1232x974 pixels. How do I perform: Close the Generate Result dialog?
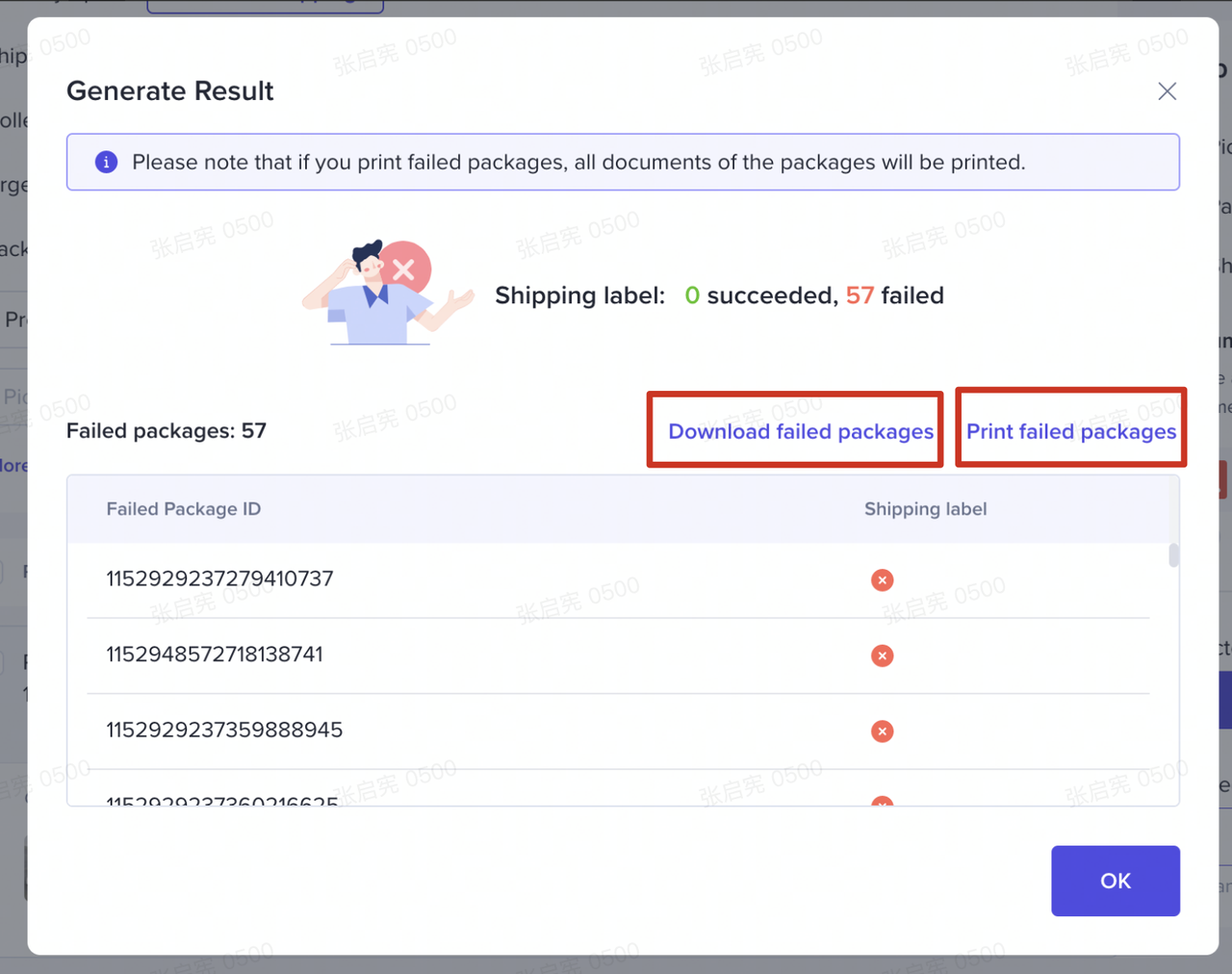pyautogui.click(x=1167, y=91)
